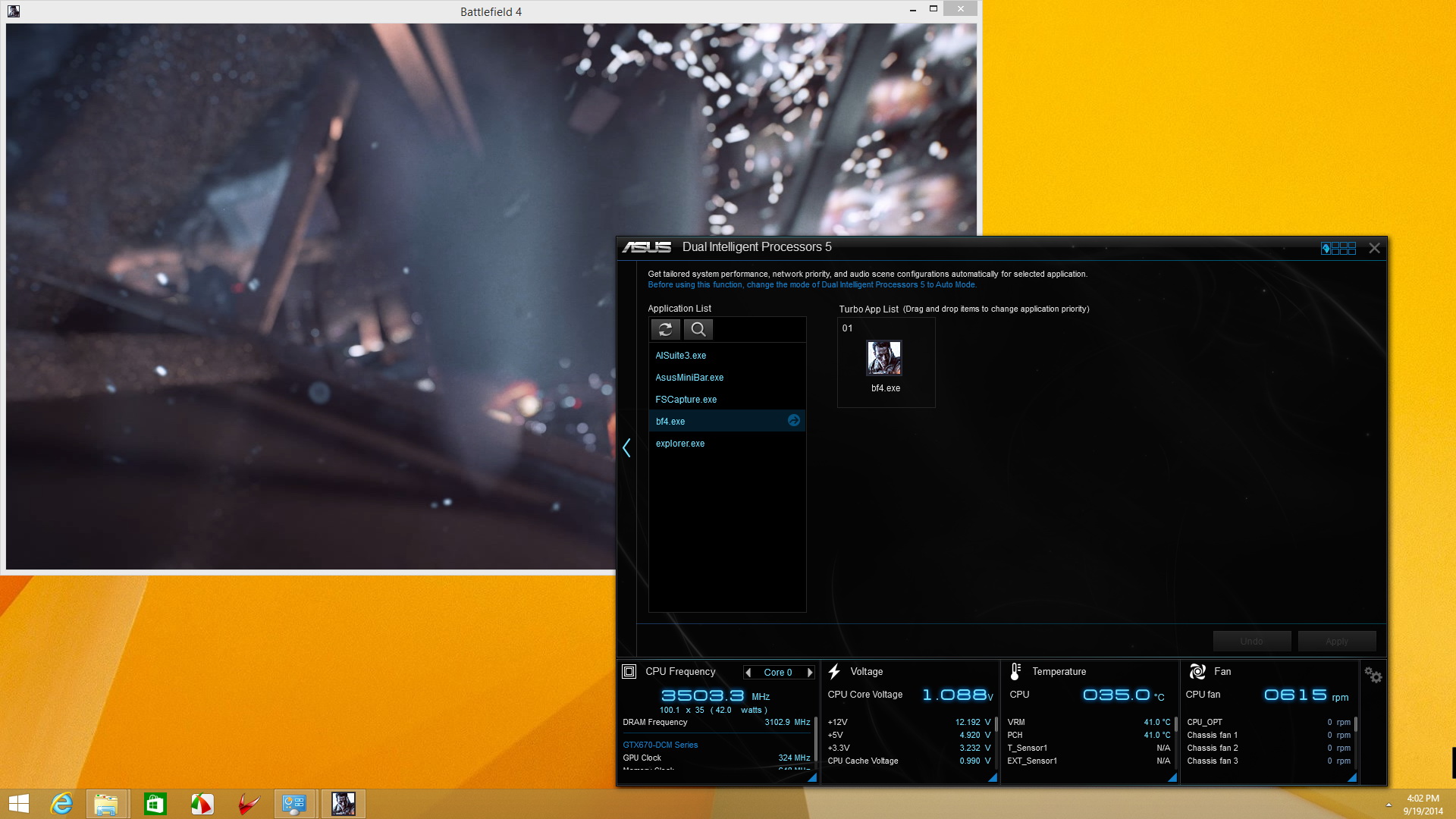Switch to previous CPU core
Viewport: 1456px width, 819px height.
coord(748,673)
